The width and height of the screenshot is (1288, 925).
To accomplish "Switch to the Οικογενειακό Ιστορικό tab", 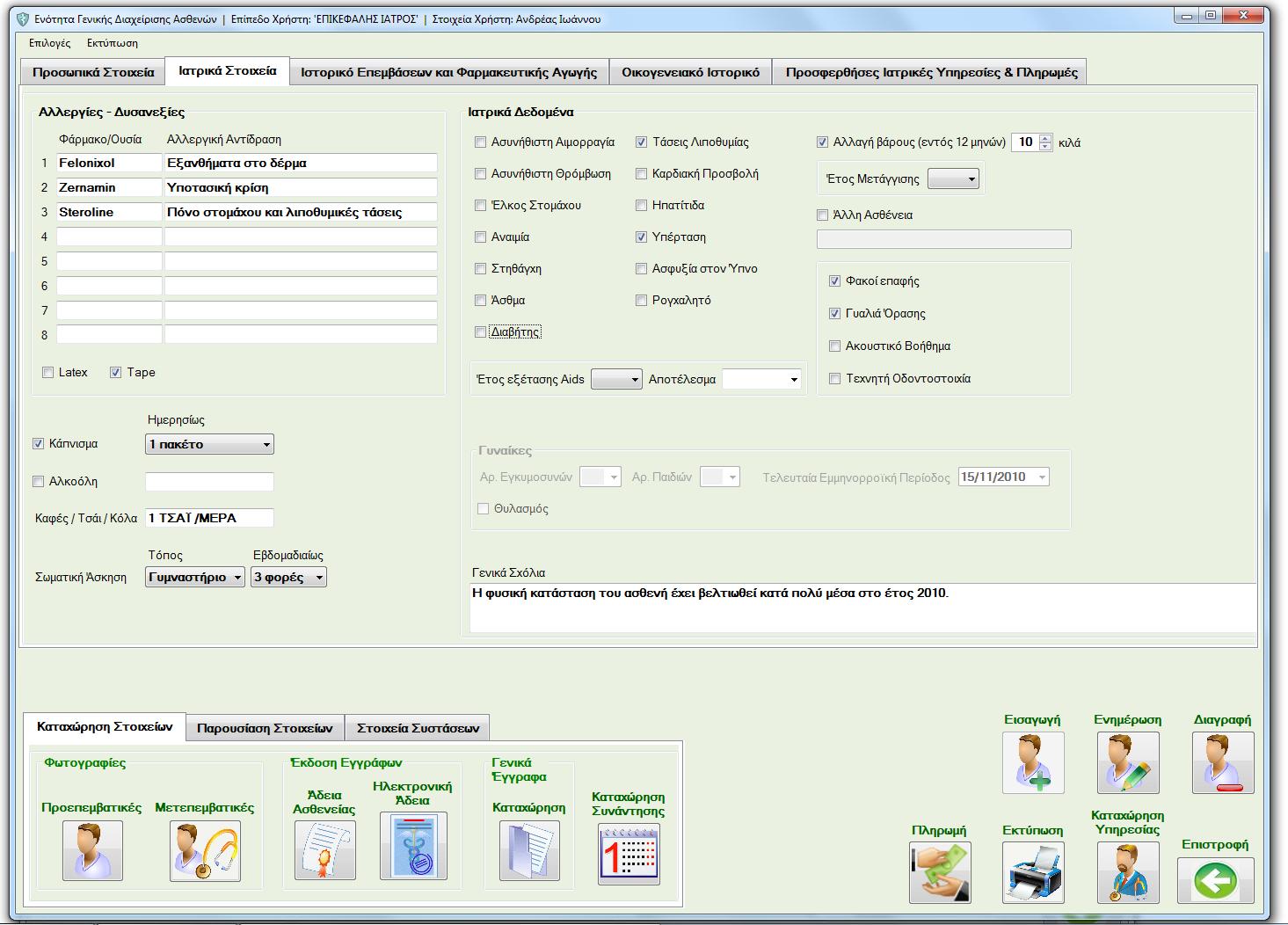I will click(x=690, y=72).
